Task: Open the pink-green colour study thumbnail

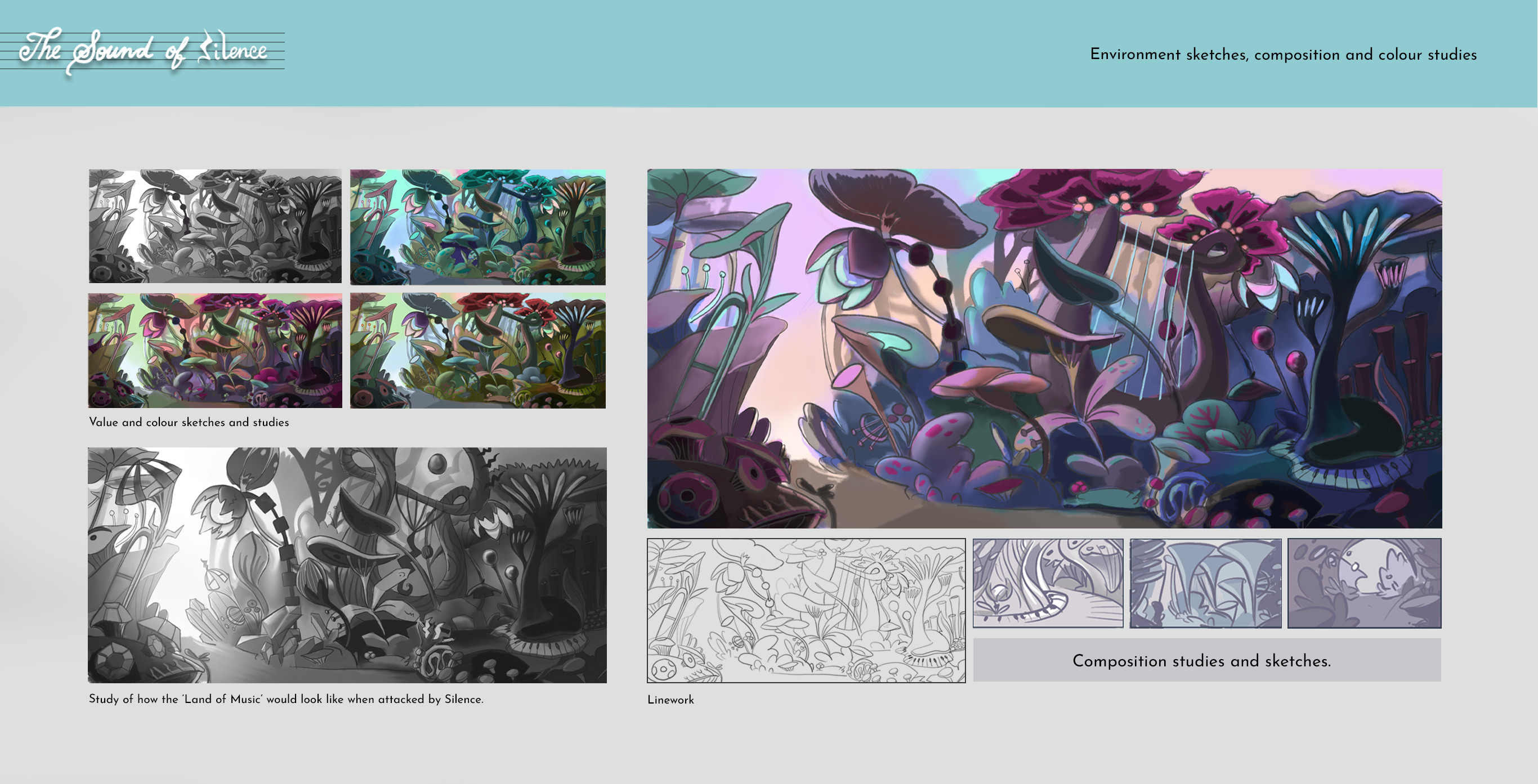Action: [216, 351]
